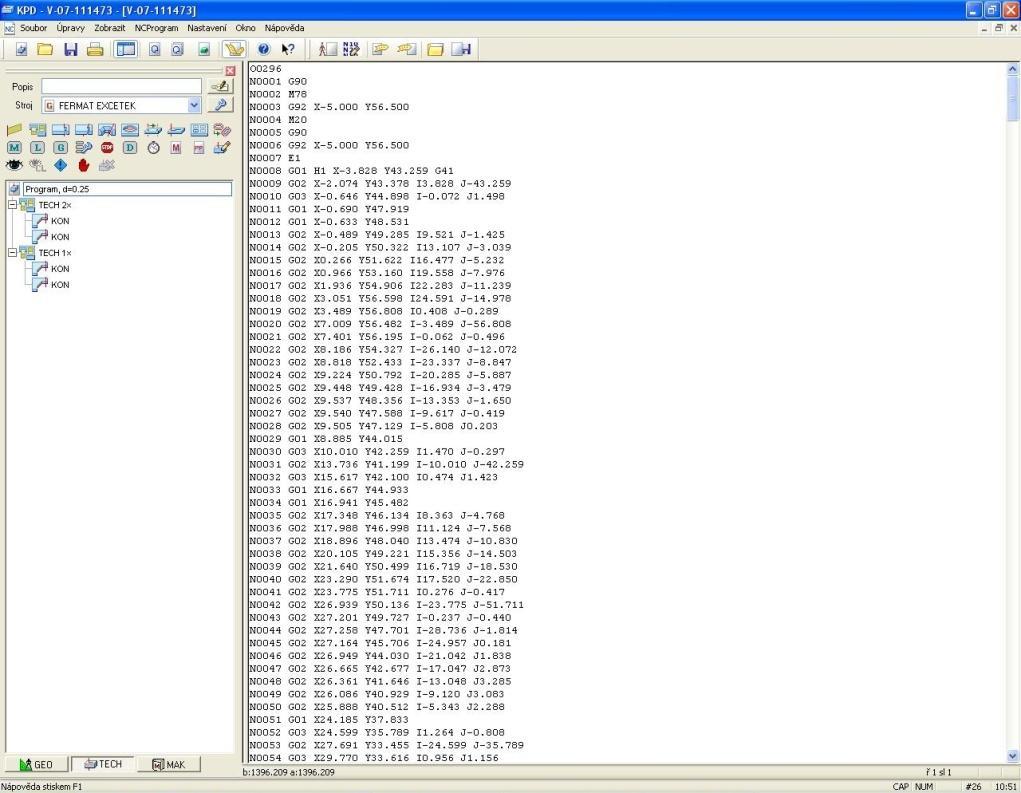Select the second KON item under TECH 2×
This screenshot has width=1021, height=793.
pyautogui.click(x=60, y=237)
